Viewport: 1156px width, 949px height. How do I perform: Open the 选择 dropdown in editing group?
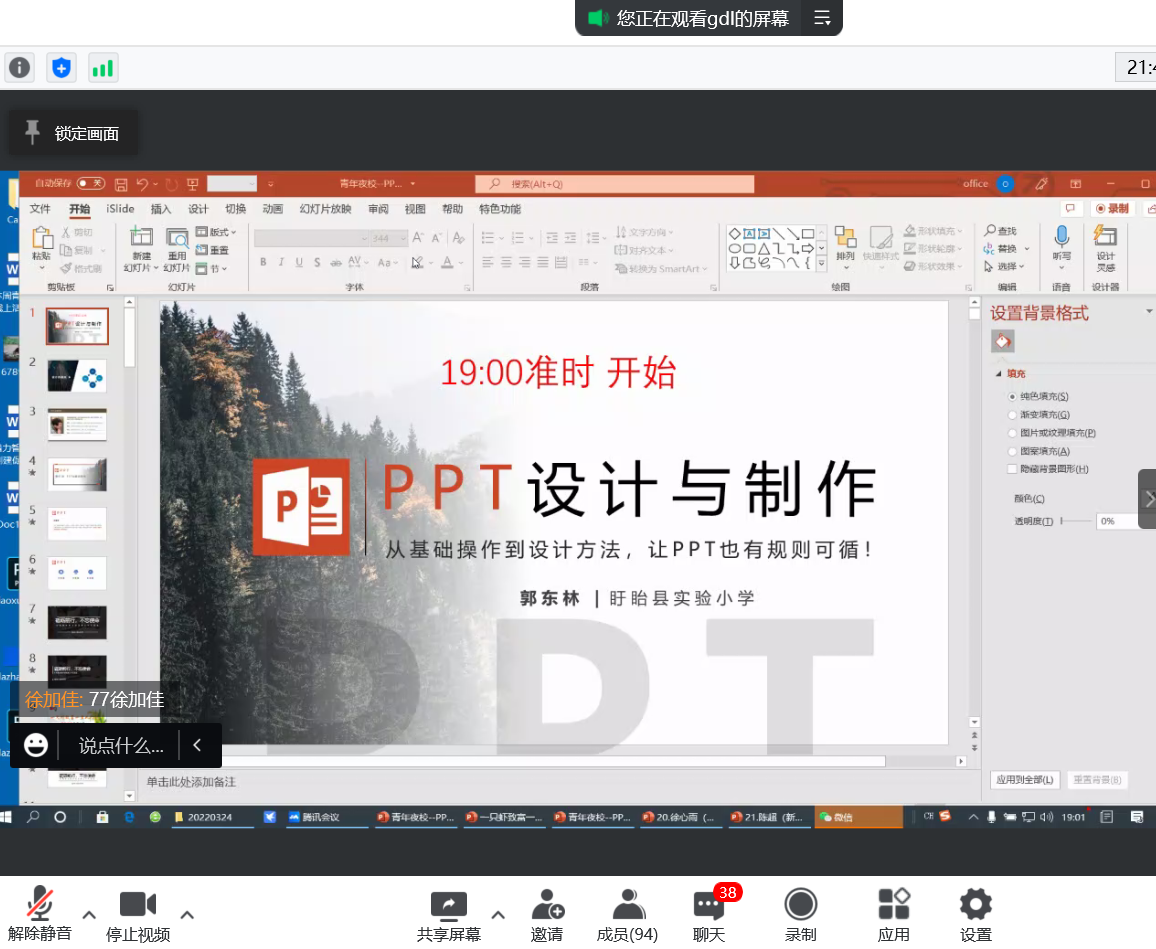point(1004,266)
